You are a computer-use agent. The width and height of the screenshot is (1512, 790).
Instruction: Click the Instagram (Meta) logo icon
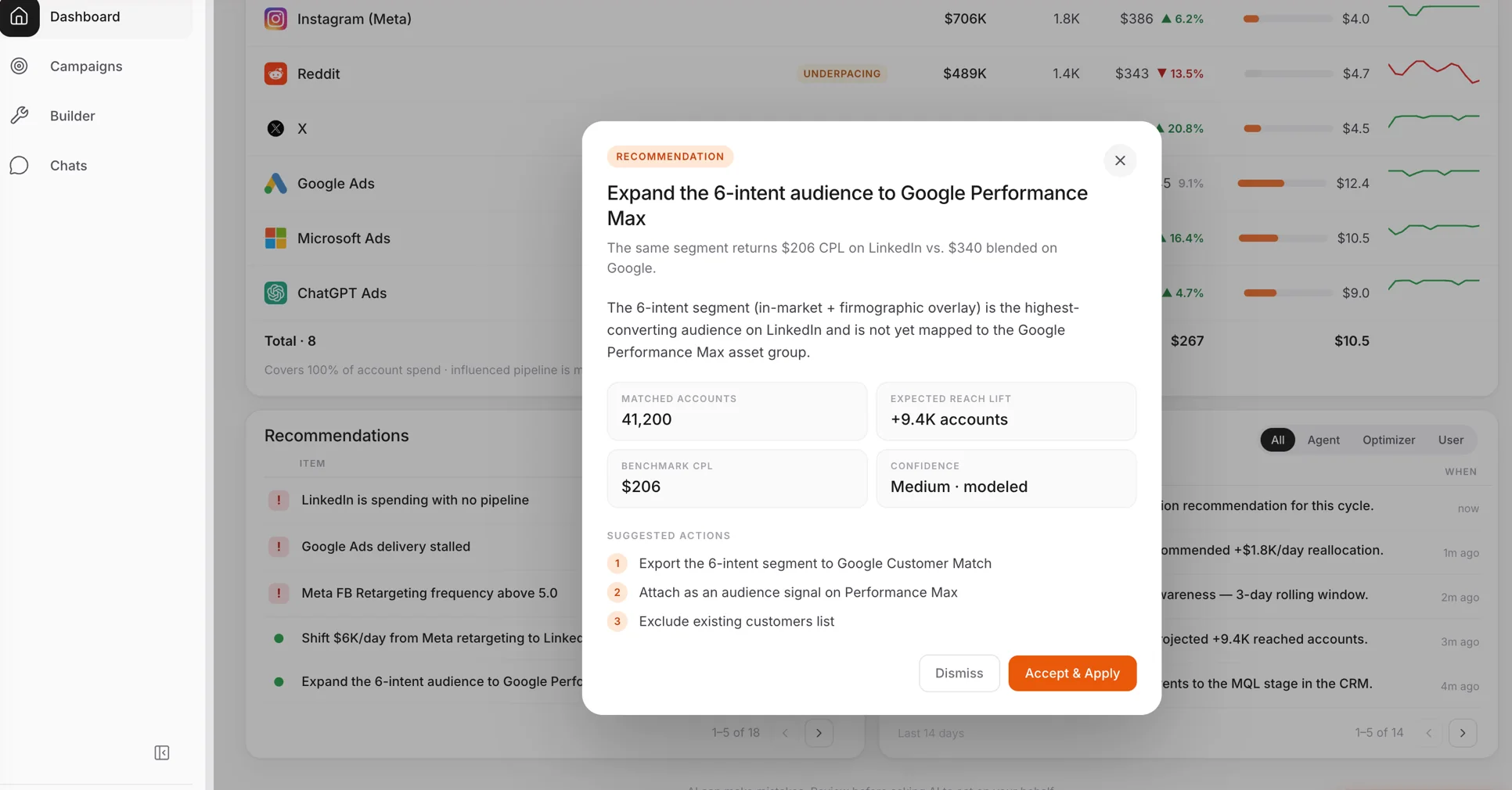pos(275,19)
